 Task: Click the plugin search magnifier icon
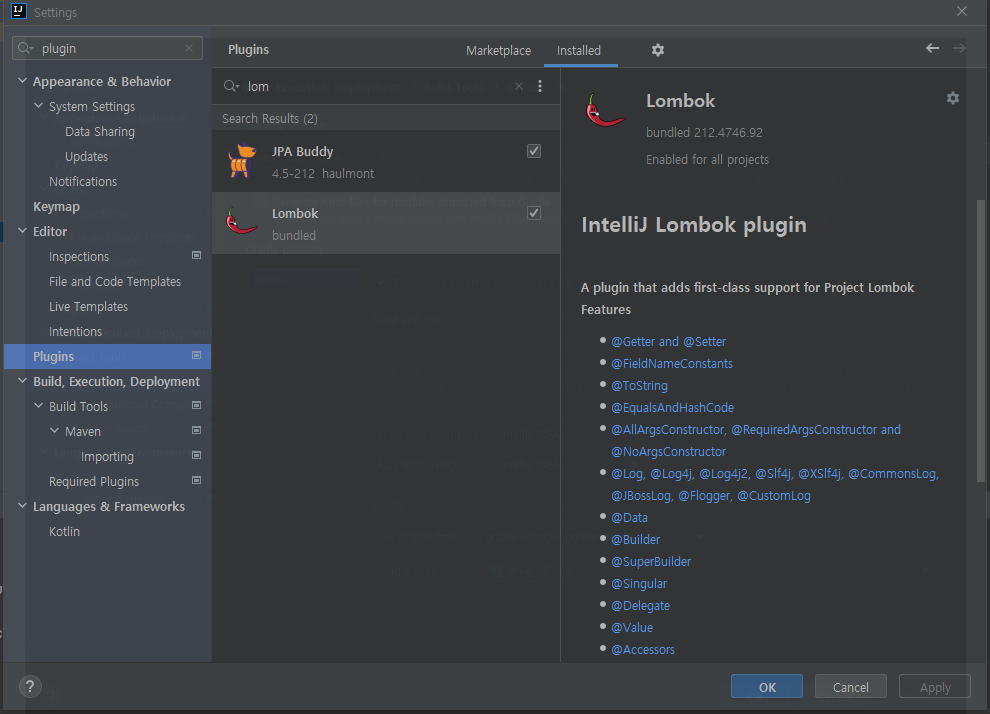click(231, 86)
